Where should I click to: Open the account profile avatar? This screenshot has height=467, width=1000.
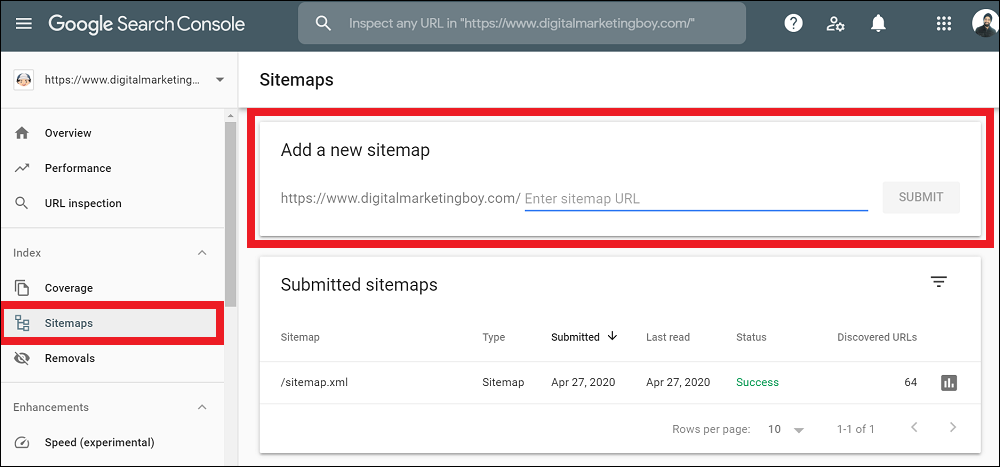(985, 24)
